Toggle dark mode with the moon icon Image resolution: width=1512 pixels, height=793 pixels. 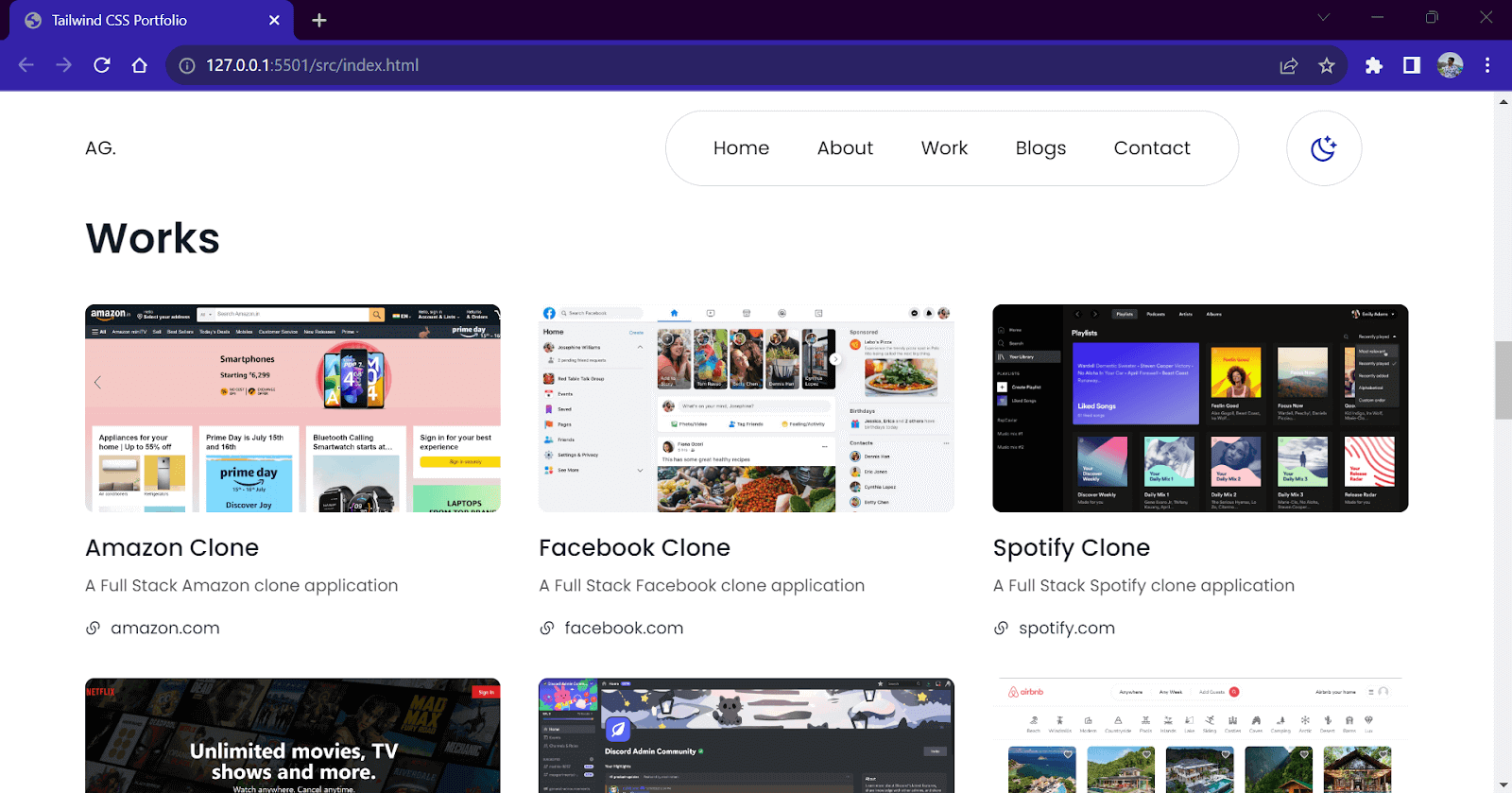1323,148
